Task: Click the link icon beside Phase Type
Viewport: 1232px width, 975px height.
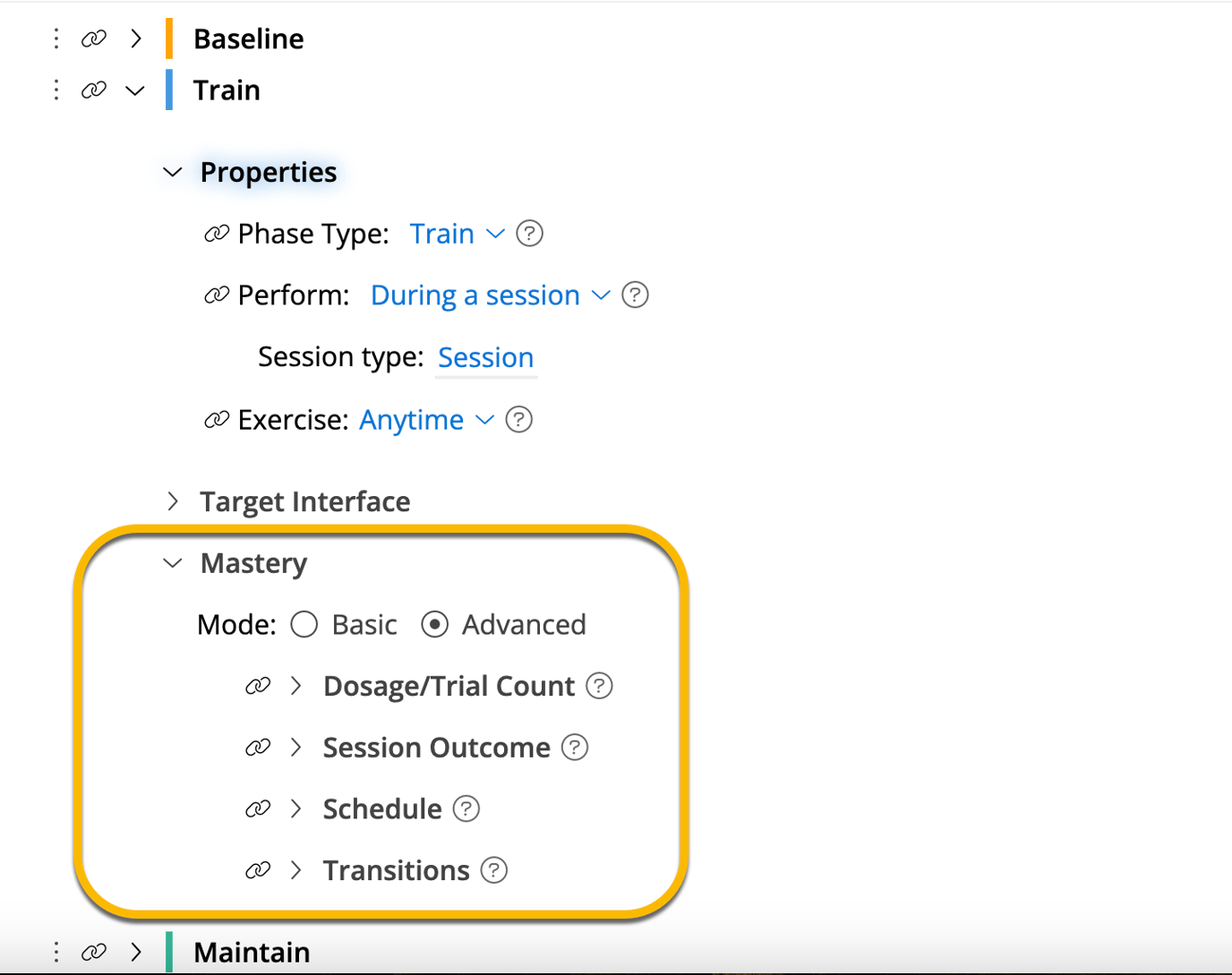Action: pyautogui.click(x=217, y=233)
